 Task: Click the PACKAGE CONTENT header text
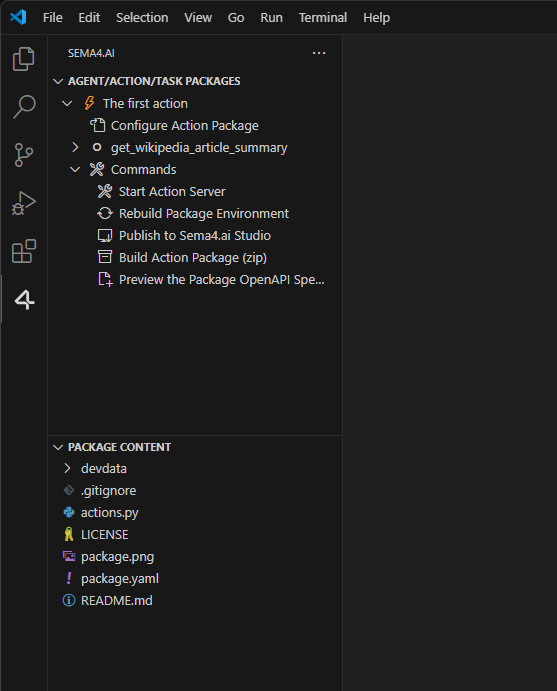(119, 447)
